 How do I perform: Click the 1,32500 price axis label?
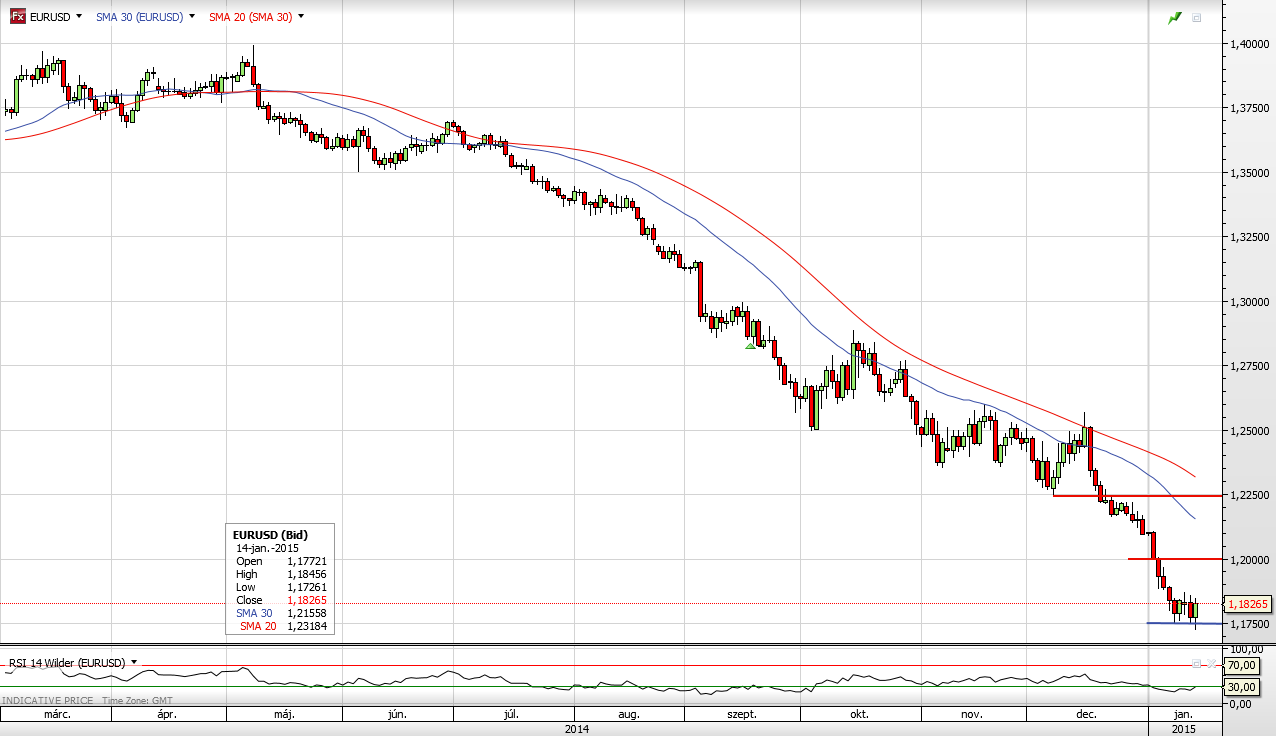pos(1248,237)
